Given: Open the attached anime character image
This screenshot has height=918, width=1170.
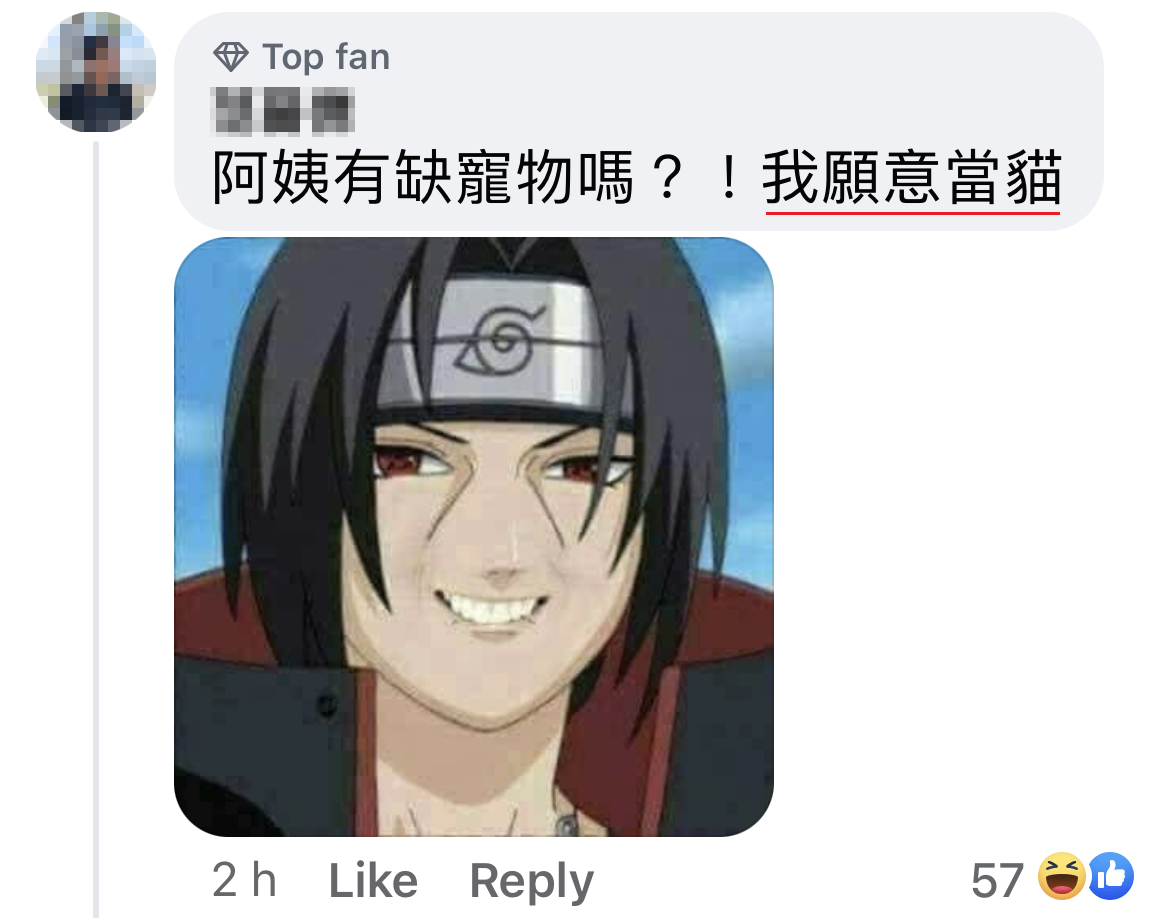Looking at the screenshot, I should coord(474,537).
